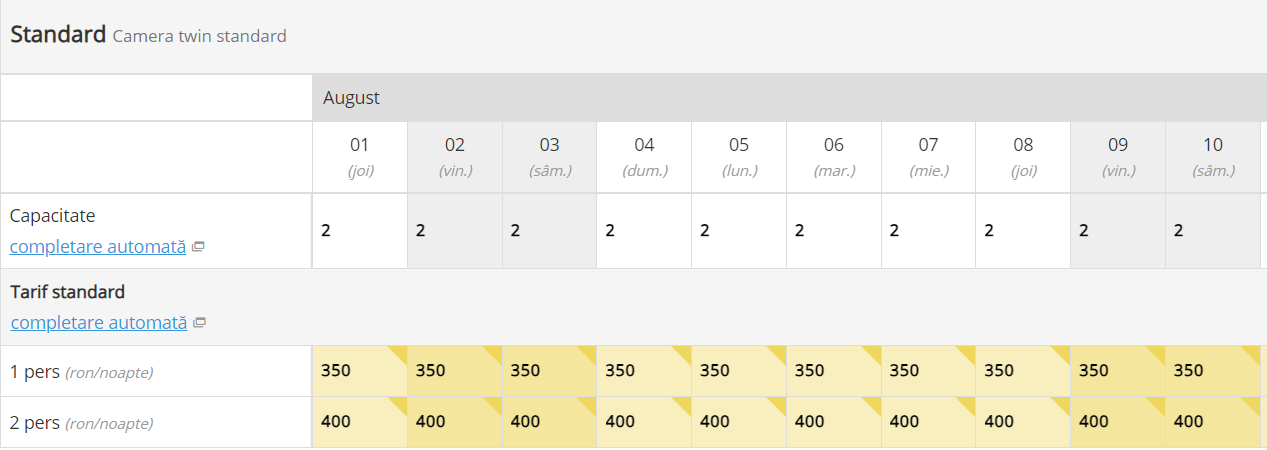Click yellow corner marker on 2 pers August 01 cell
The height and width of the screenshot is (450, 1267).
[x=399, y=404]
